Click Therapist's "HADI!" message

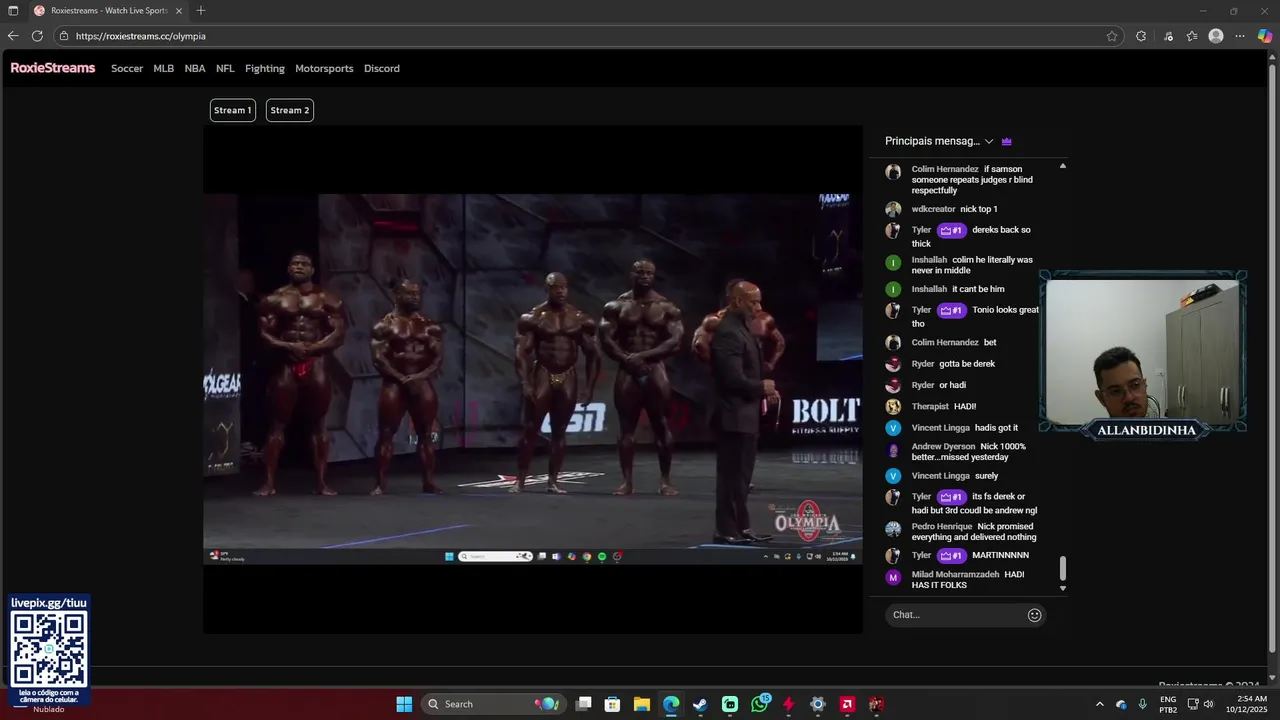[965, 407]
